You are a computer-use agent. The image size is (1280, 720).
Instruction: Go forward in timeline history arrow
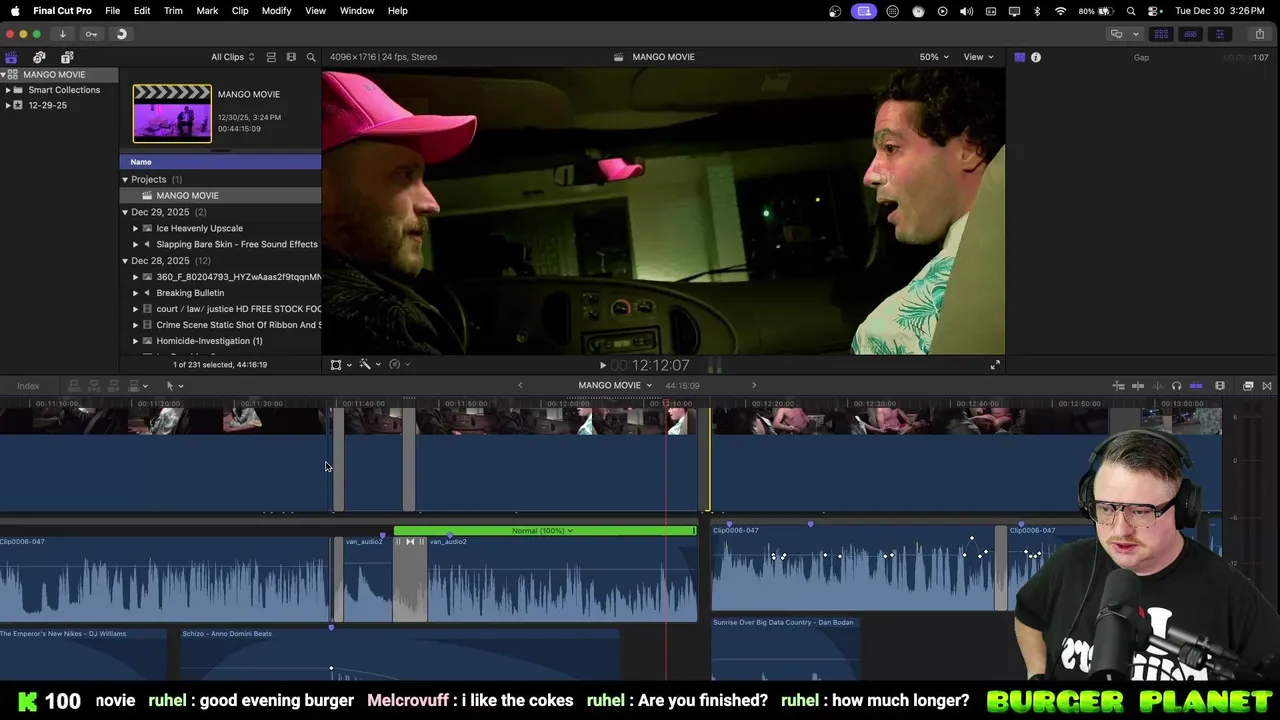754,385
